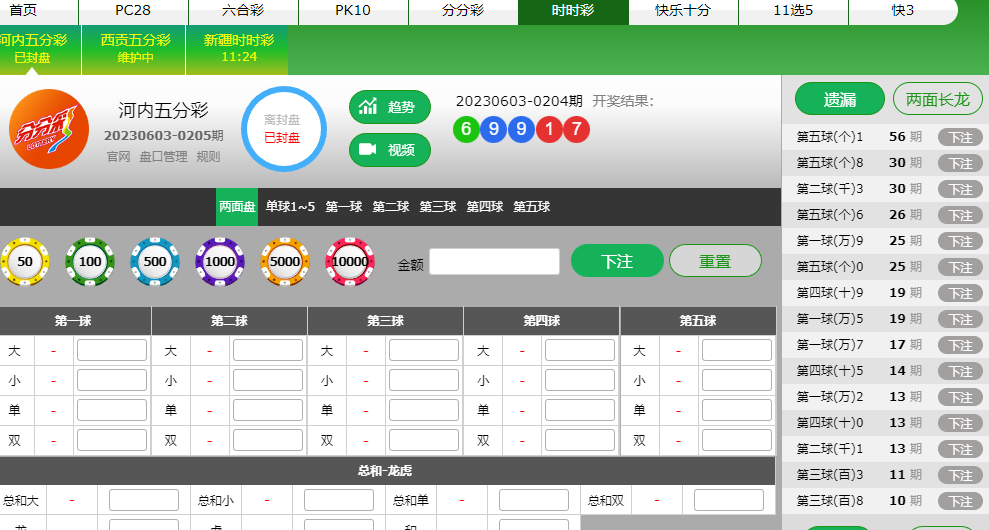Choose the purple 1000 chip
This screenshot has width=989, height=530.
(x=220, y=261)
